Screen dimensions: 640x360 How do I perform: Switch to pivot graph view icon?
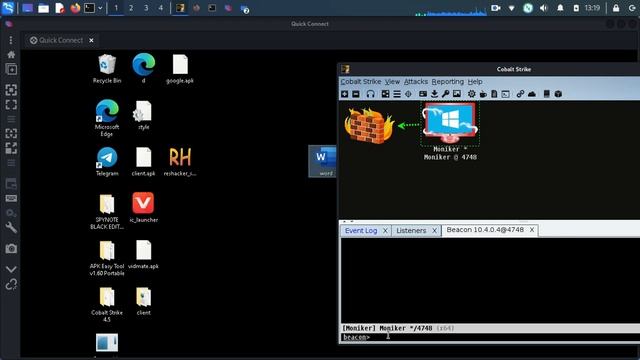click(385, 94)
